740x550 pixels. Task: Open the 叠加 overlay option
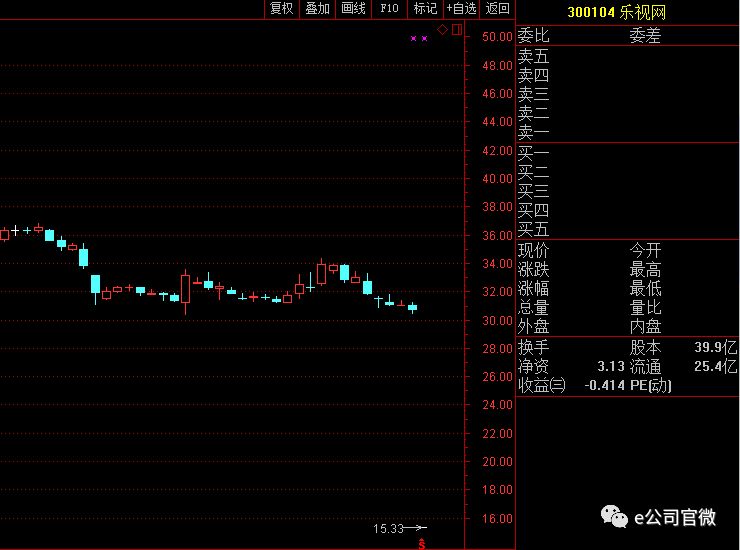317,8
